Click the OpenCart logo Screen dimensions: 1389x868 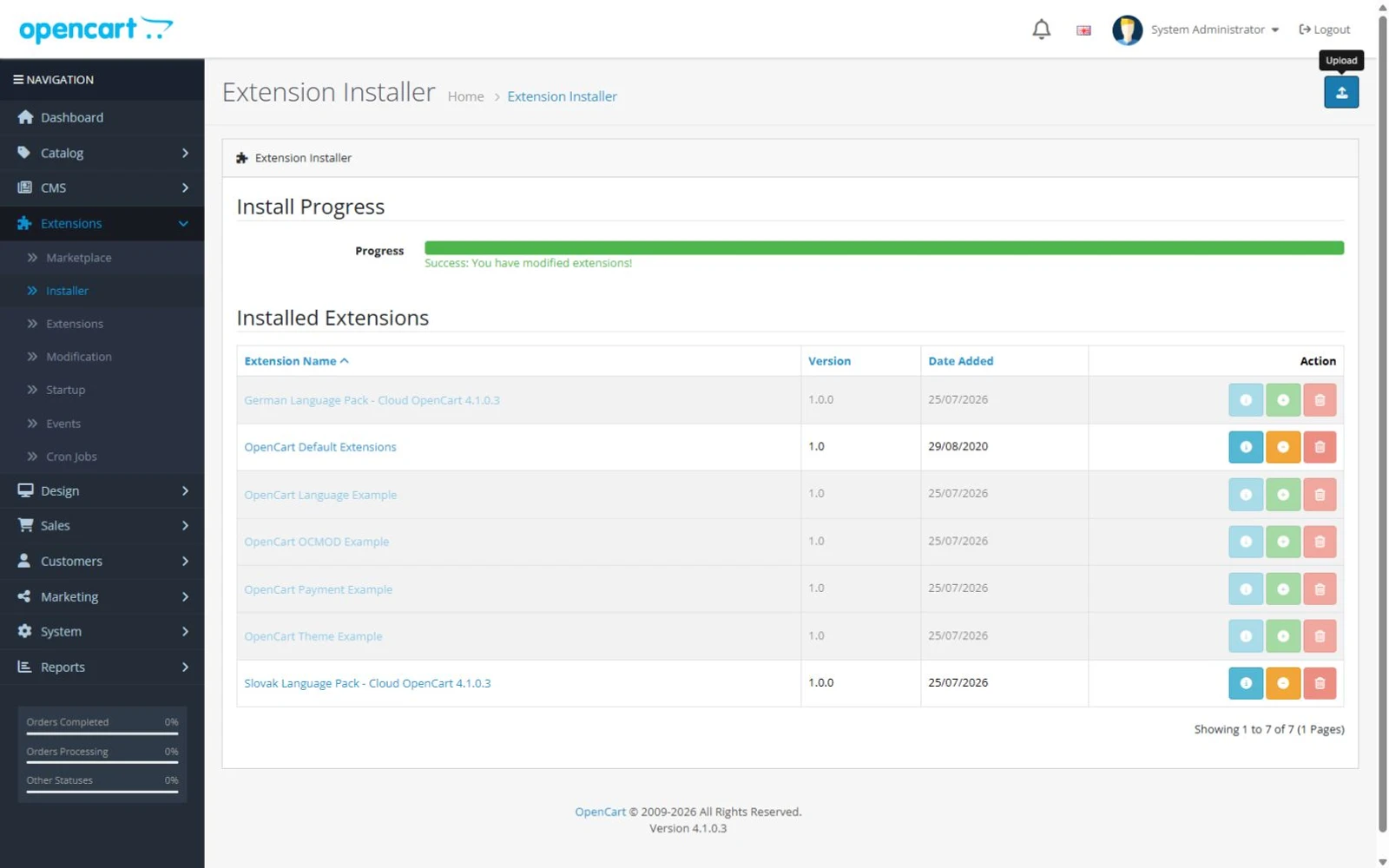point(95,30)
